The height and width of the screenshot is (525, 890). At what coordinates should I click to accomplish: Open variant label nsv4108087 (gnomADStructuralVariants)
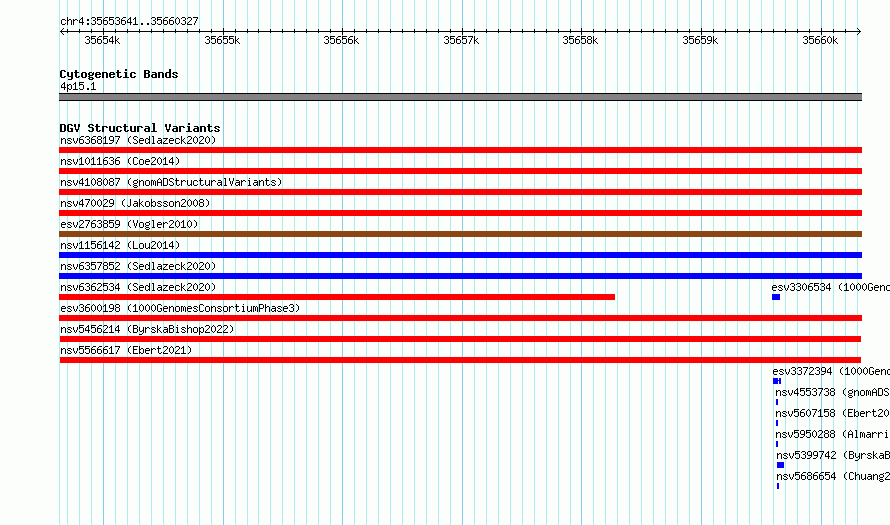point(171,182)
